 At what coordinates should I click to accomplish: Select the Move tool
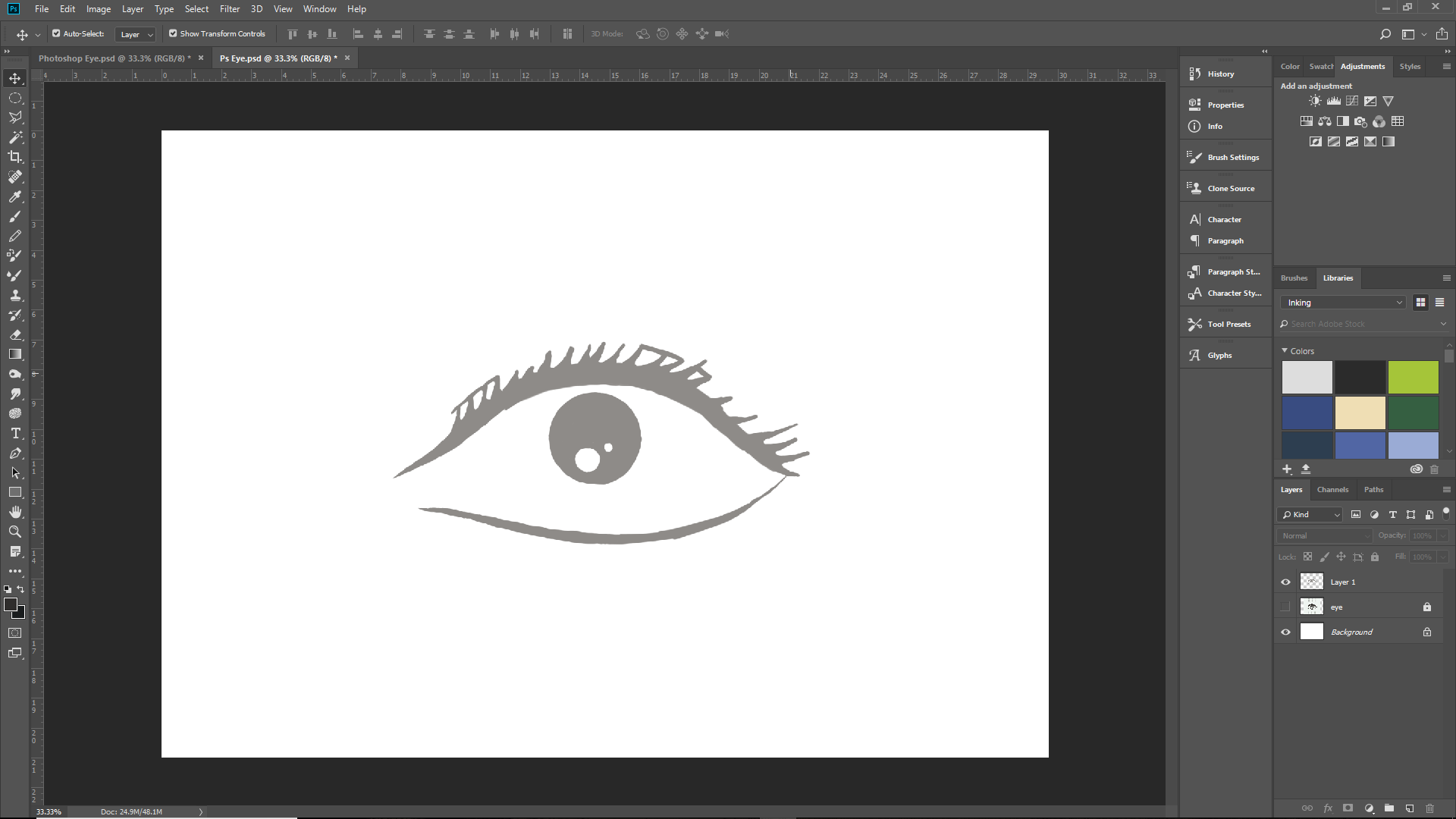pos(15,78)
